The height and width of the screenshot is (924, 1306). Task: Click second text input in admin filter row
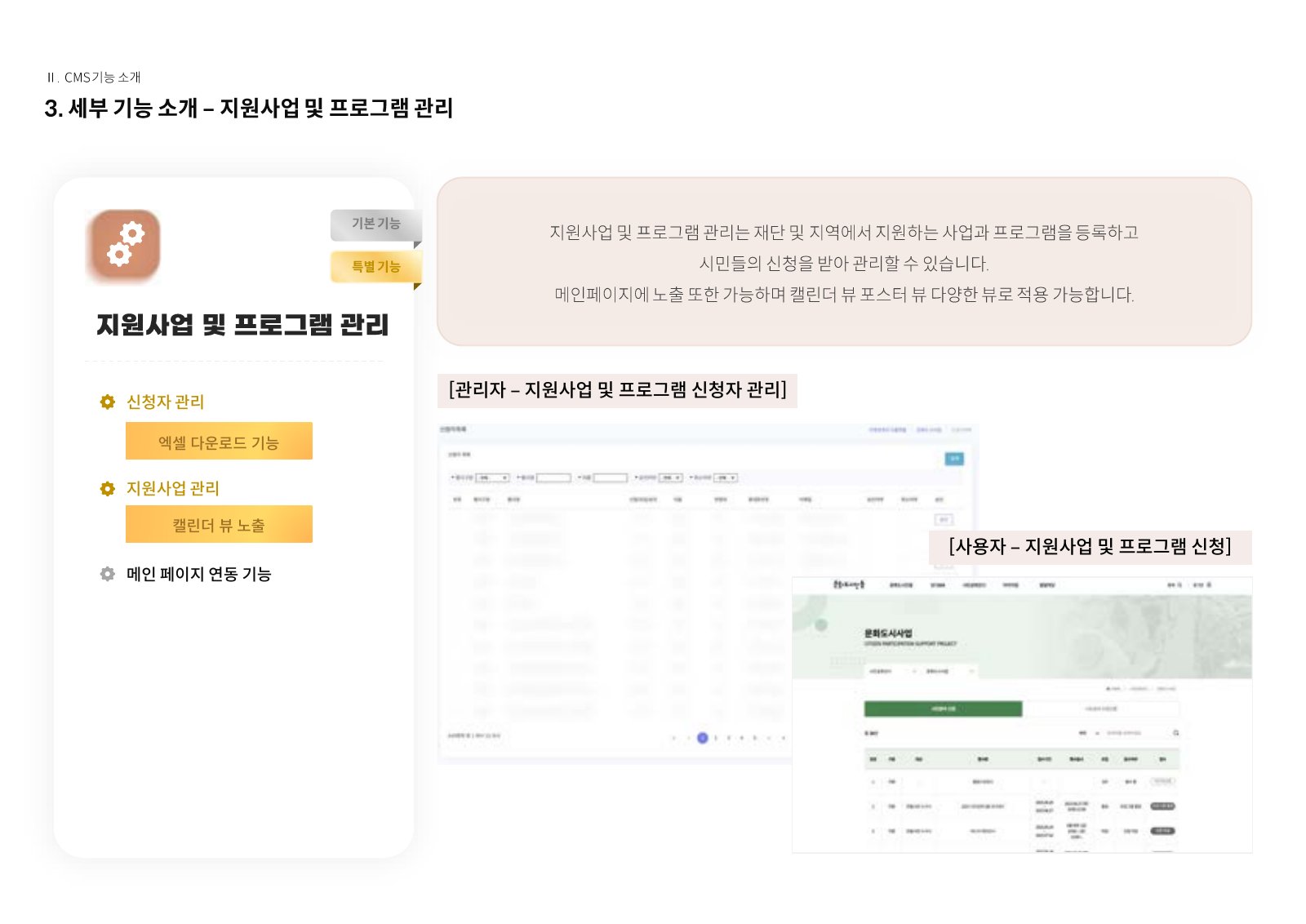pos(611,478)
